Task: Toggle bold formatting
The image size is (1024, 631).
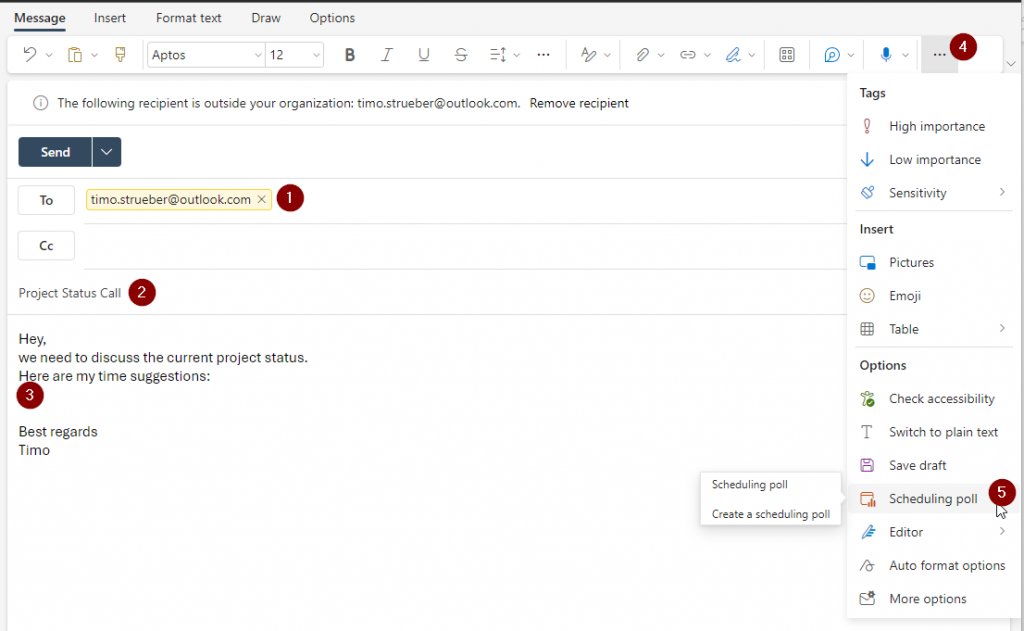Action: coord(350,55)
